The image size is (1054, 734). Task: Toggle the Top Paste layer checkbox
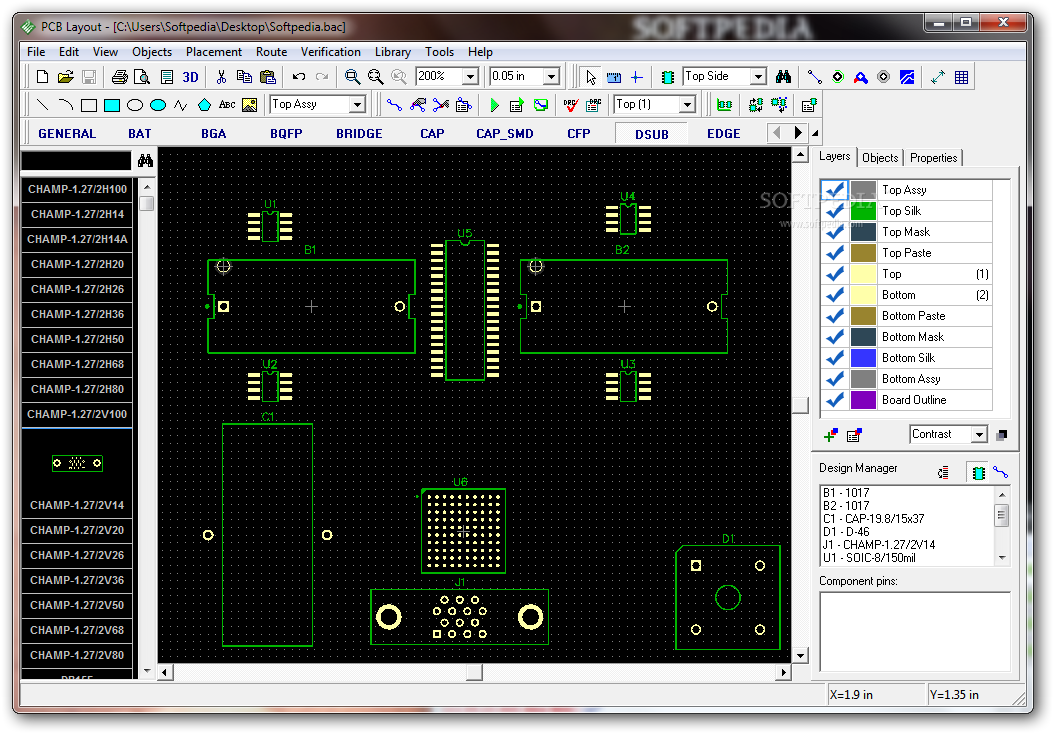pos(835,253)
